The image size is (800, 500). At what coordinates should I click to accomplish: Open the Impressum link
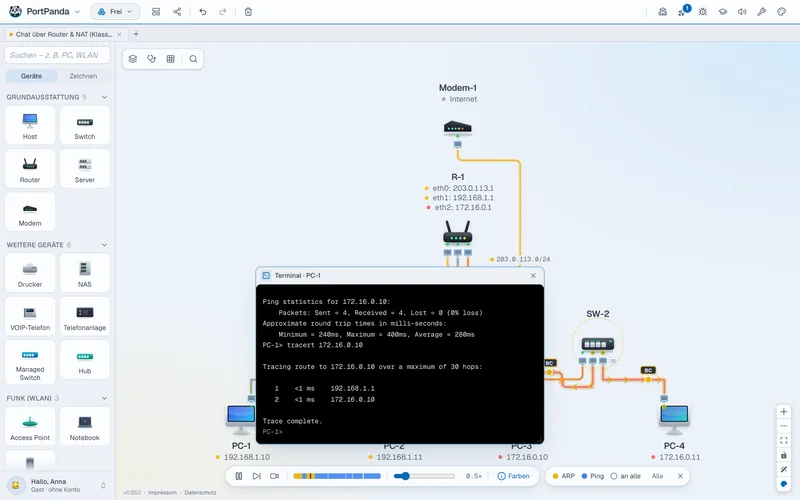point(162,492)
